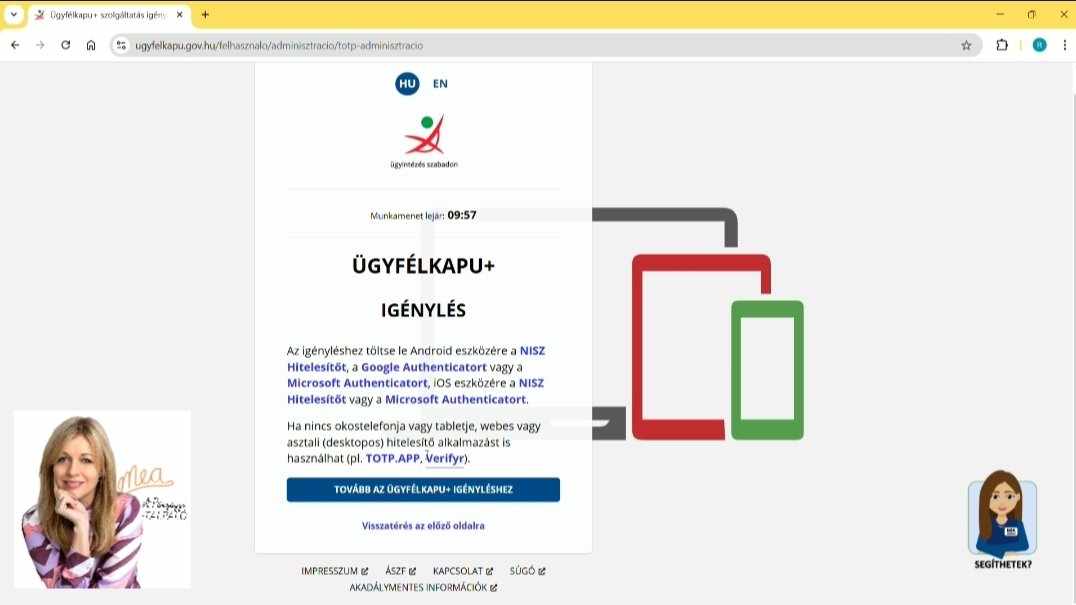
Task: Open the ÁSZF footer link
Action: (401, 571)
